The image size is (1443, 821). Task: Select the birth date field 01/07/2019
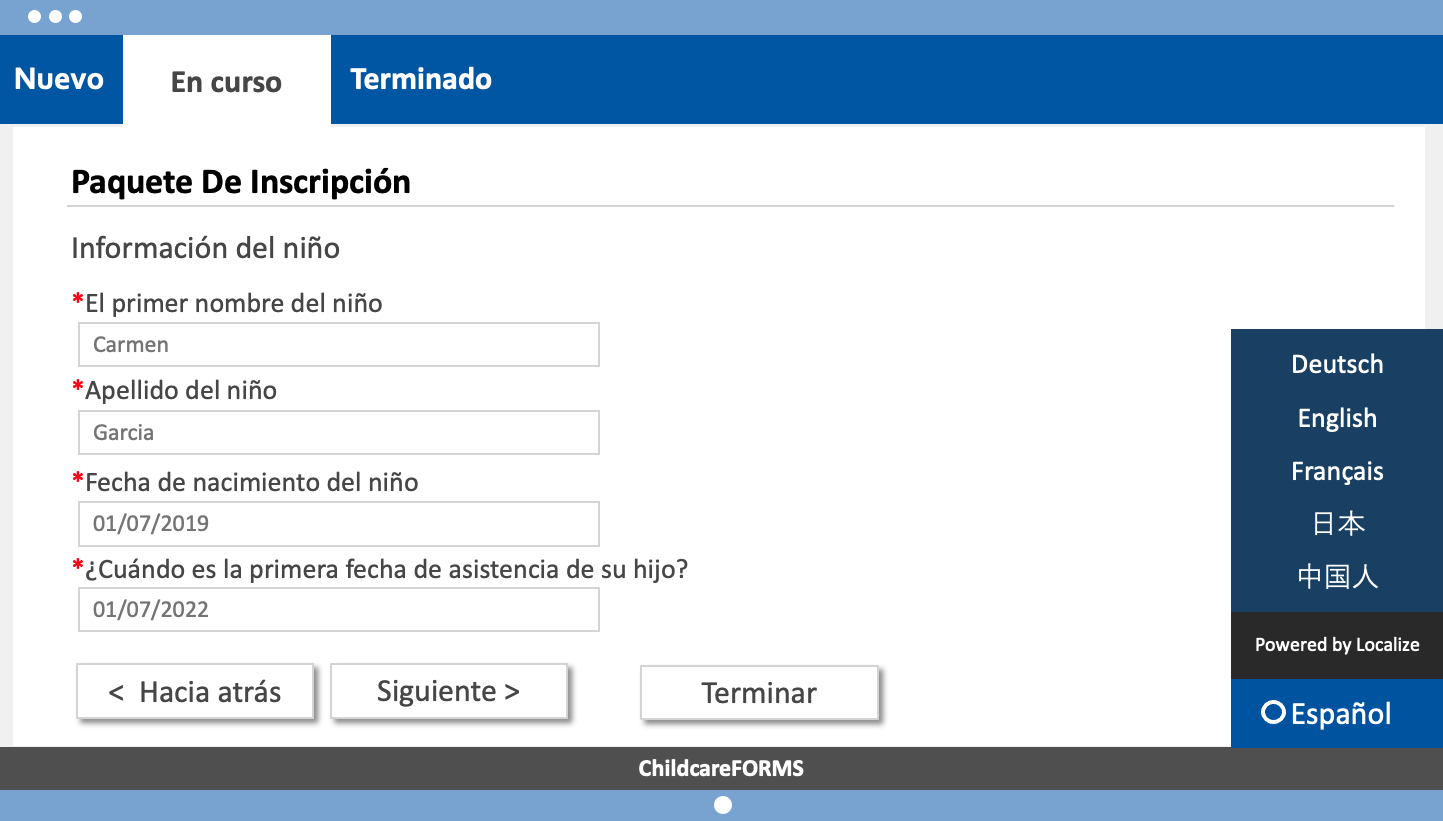339,523
